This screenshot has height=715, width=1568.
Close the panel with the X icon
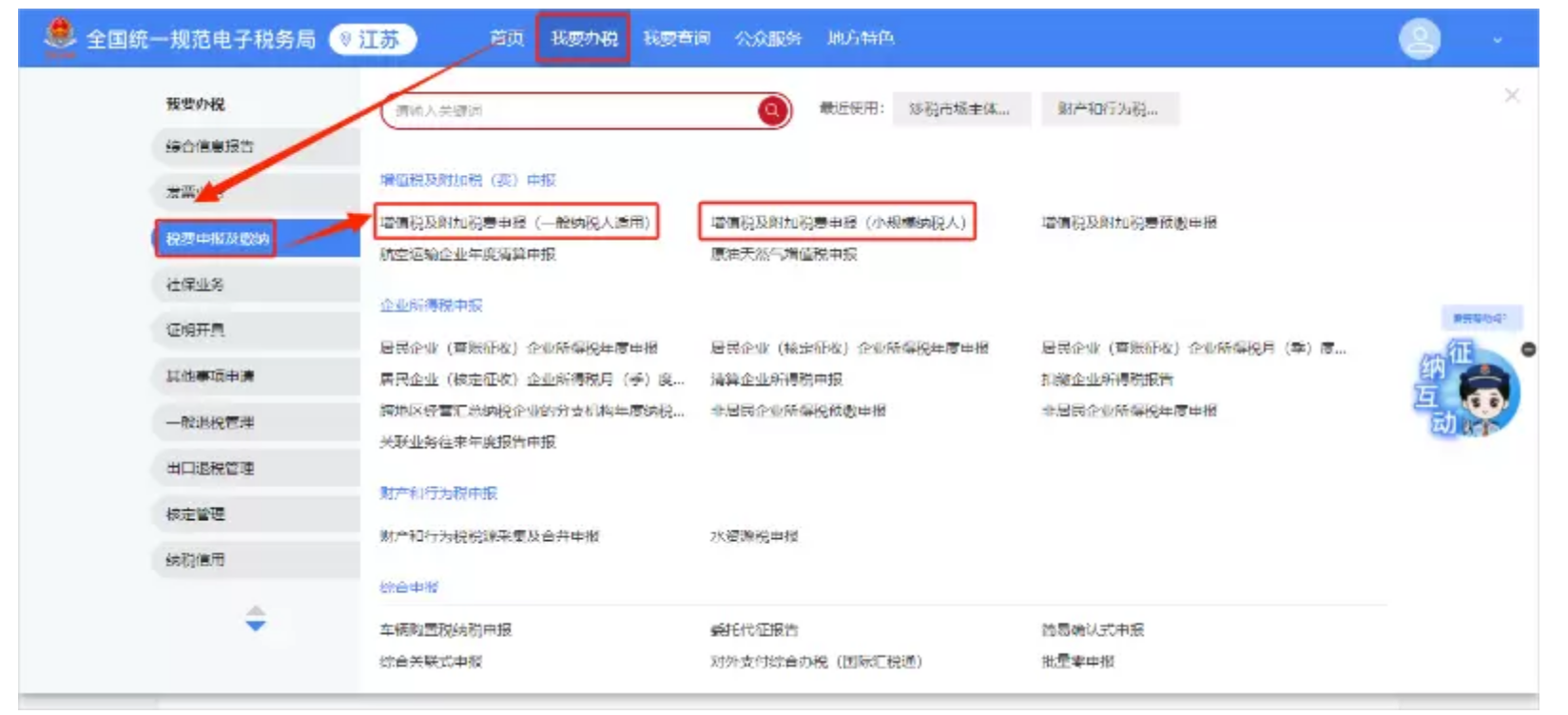pyautogui.click(x=1512, y=95)
